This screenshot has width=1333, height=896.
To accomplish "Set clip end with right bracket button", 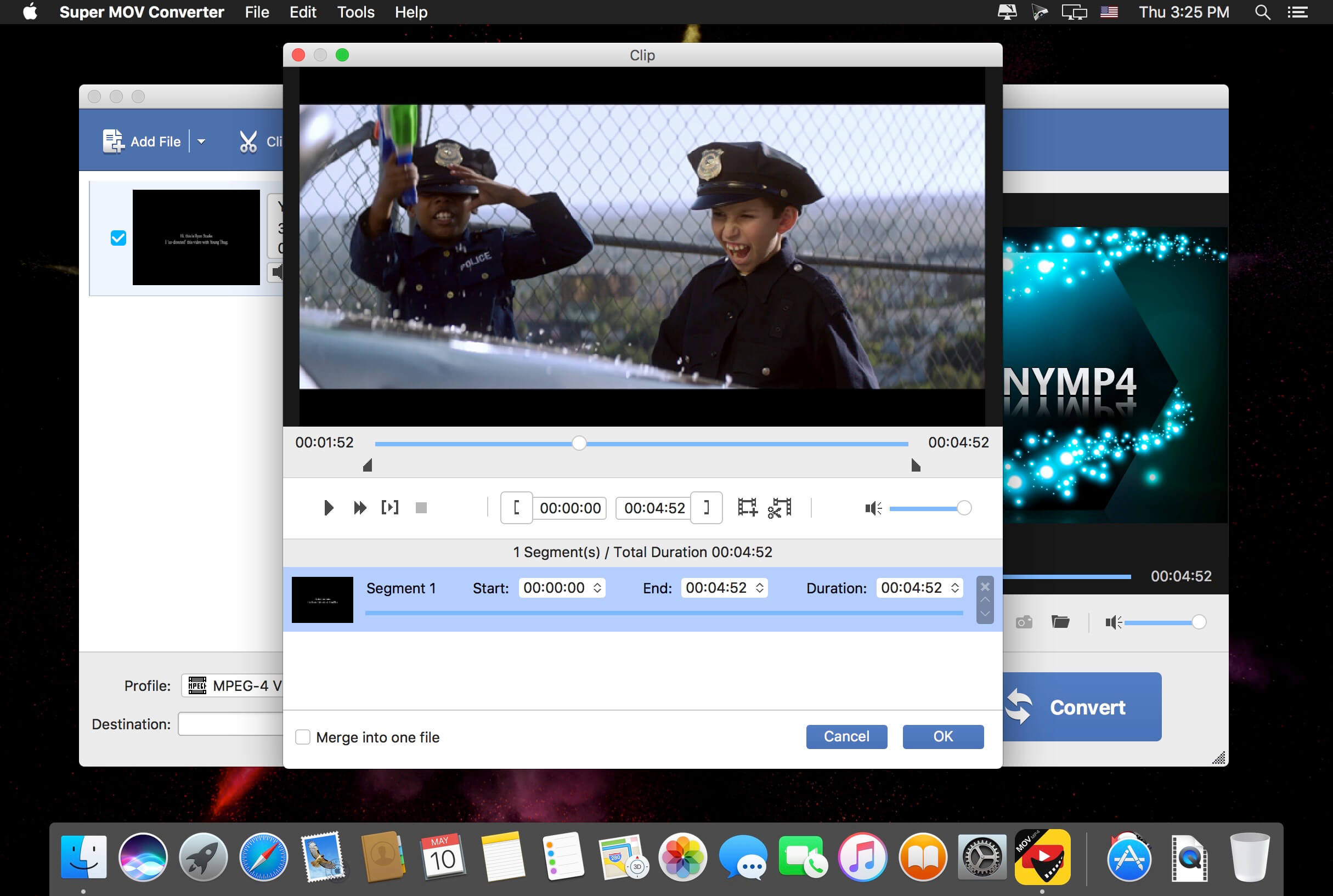I will pos(707,507).
